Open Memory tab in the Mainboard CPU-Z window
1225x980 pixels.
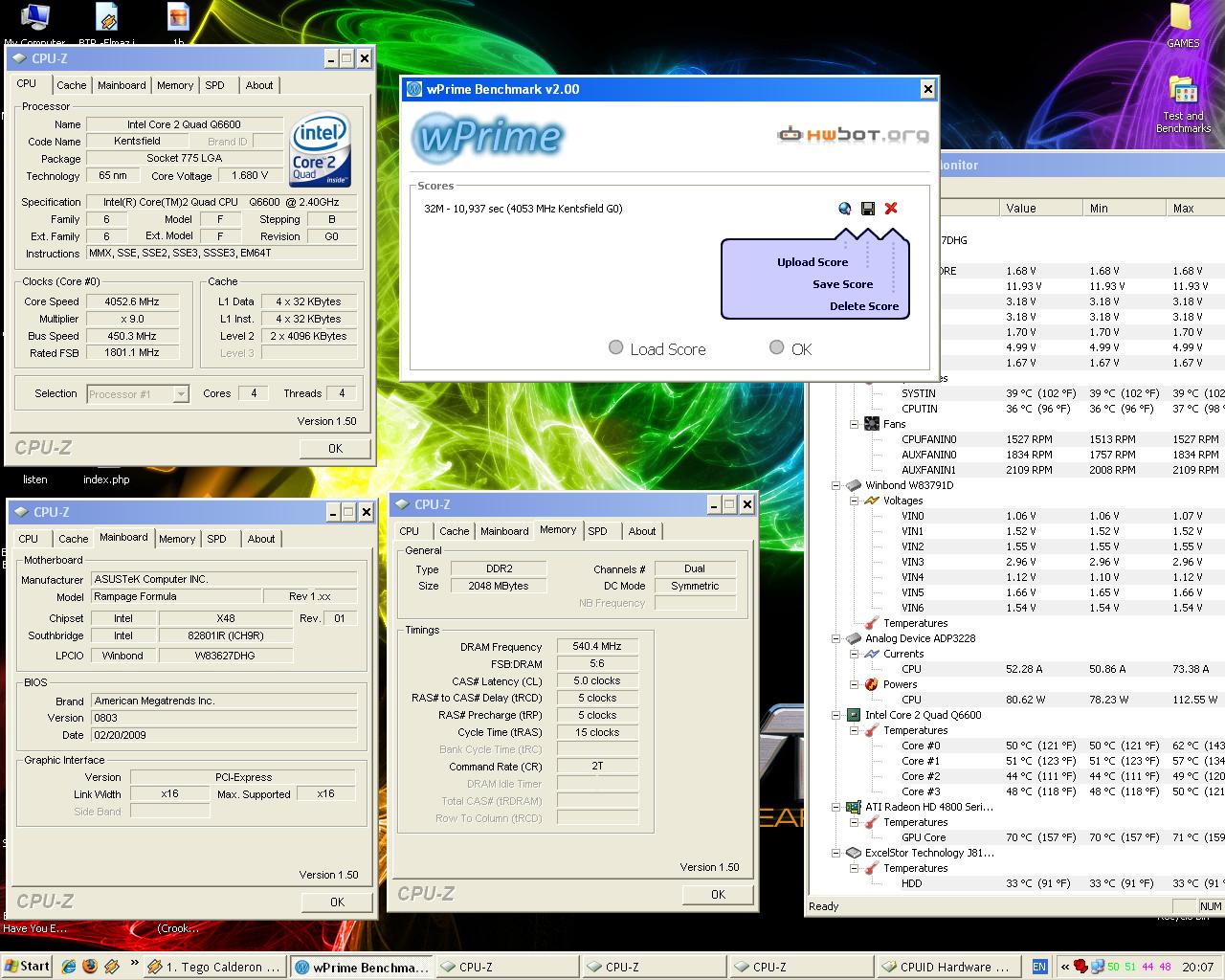[177, 539]
